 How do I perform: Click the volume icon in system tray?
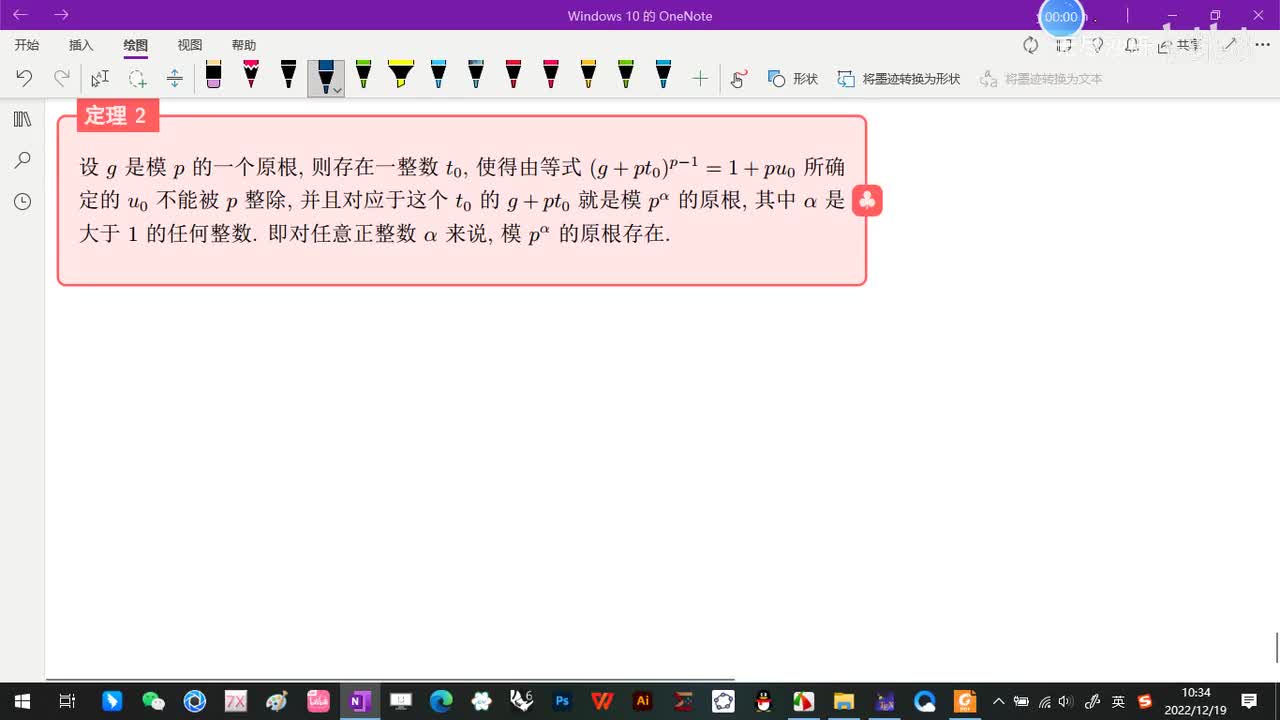coord(1066,701)
